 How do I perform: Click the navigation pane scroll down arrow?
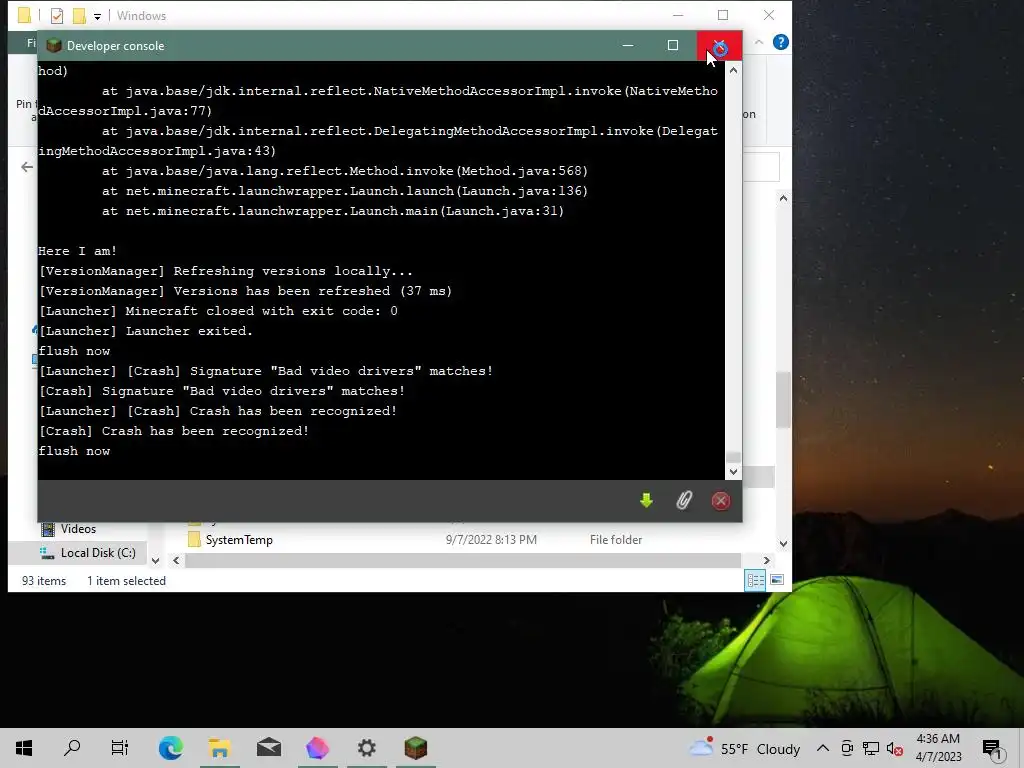pos(155,560)
